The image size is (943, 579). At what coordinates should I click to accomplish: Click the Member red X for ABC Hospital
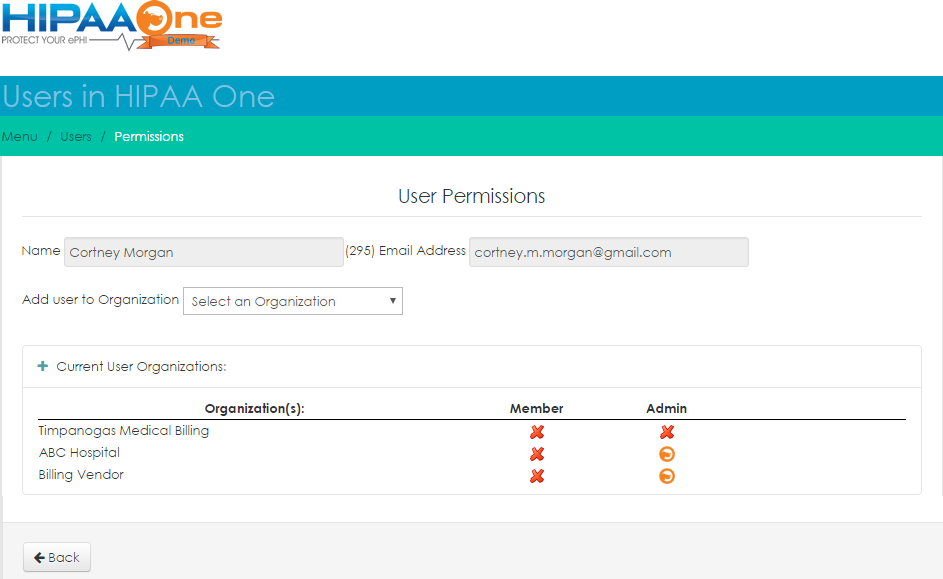(x=537, y=454)
